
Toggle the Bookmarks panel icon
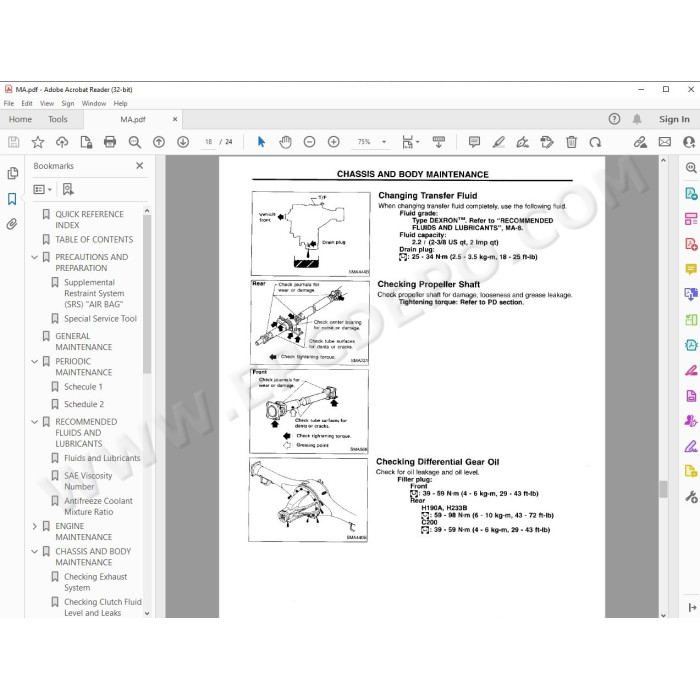[x=12, y=199]
